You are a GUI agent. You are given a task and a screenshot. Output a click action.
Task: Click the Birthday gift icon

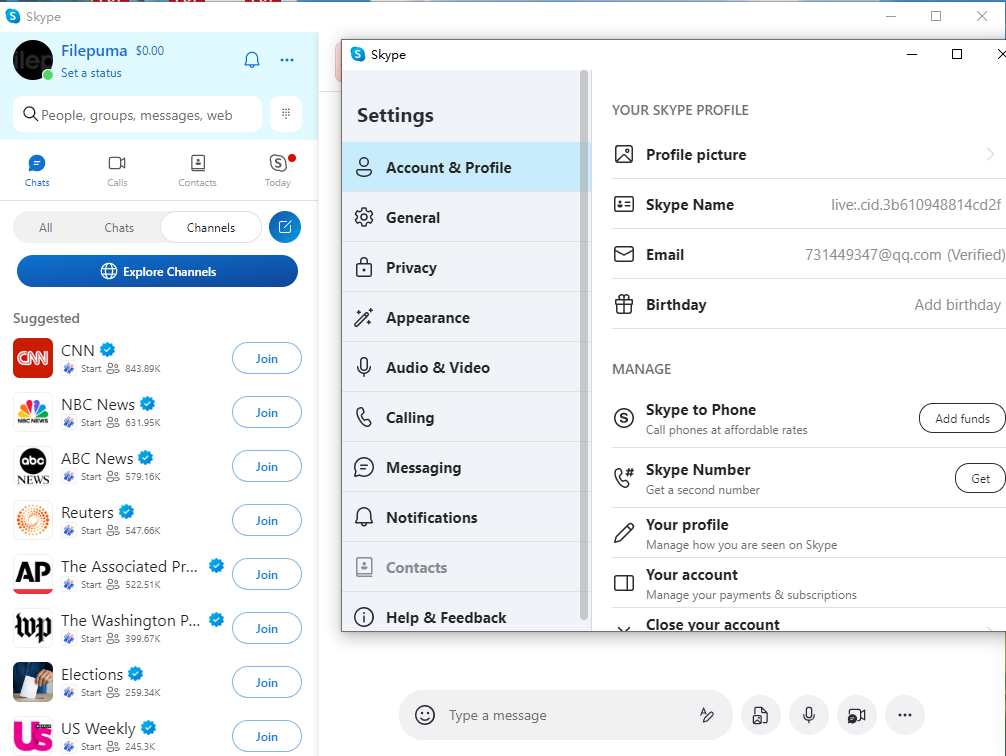tap(624, 304)
